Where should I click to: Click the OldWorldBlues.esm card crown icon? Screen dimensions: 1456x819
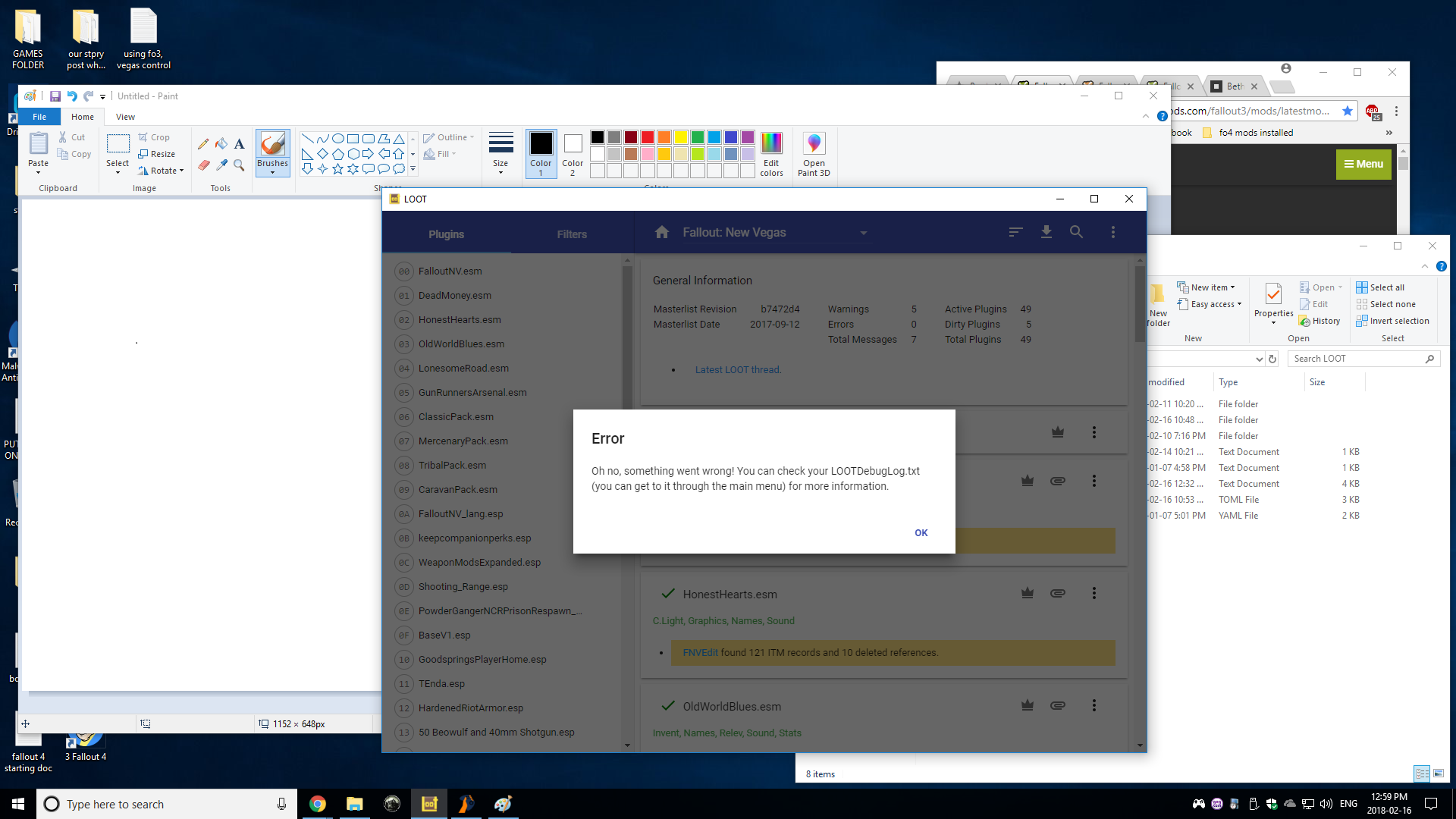point(1027,705)
